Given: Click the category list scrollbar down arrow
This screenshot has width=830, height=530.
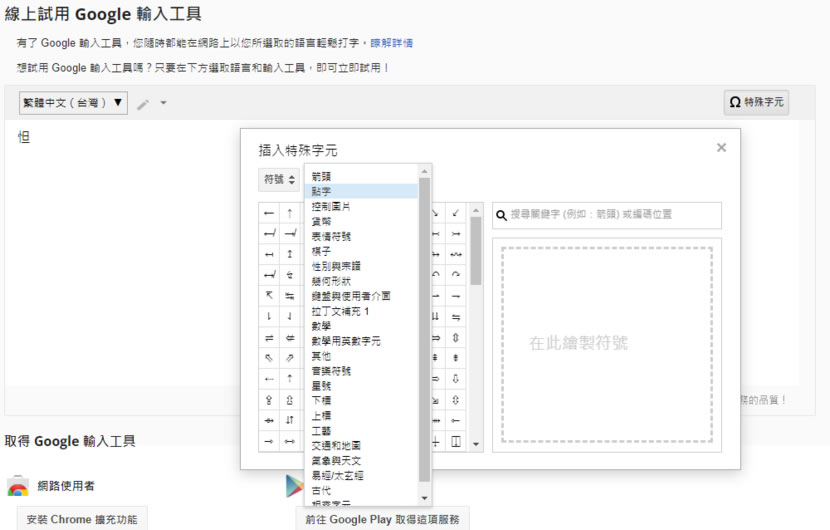Looking at the screenshot, I should [x=424, y=498].
